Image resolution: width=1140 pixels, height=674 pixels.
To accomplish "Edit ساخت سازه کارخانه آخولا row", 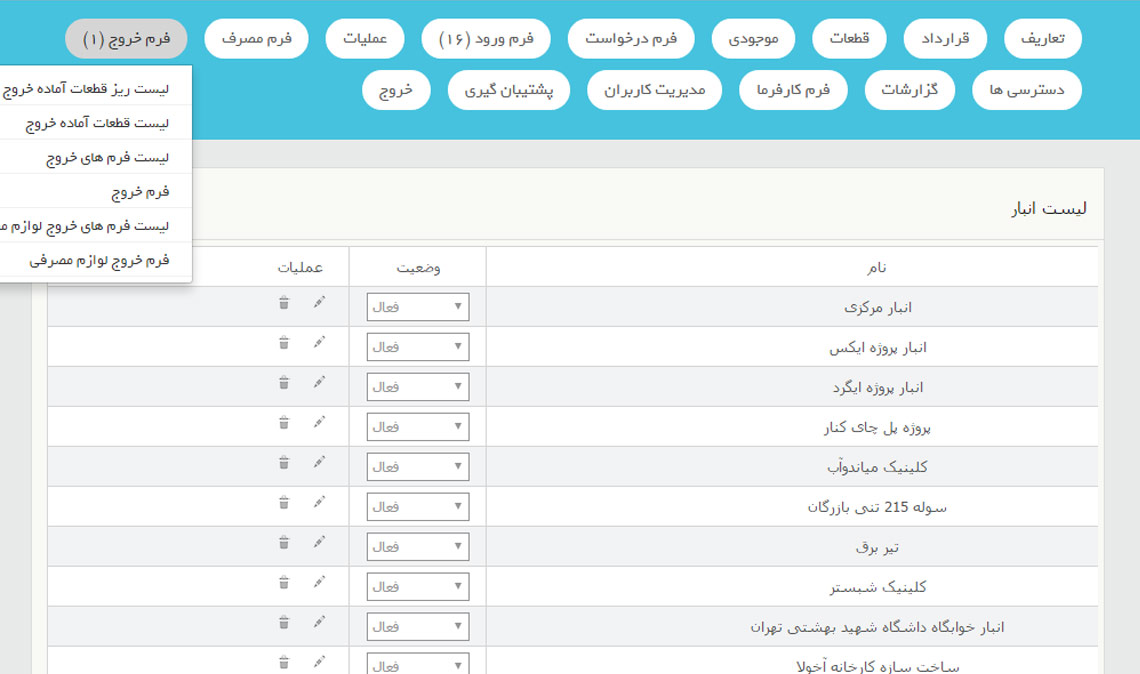I will (x=319, y=662).
